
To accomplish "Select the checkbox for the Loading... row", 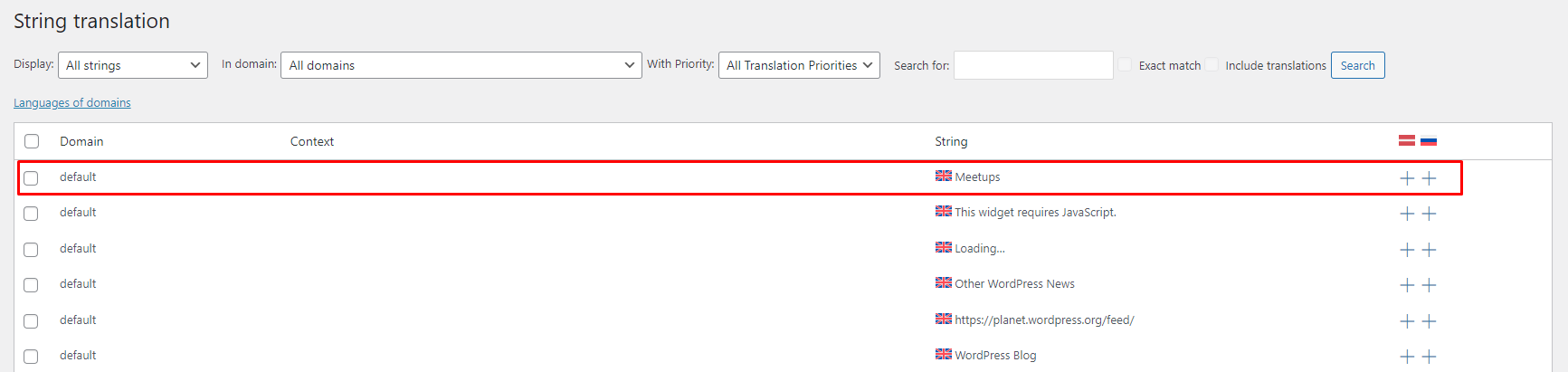I will (32, 250).
